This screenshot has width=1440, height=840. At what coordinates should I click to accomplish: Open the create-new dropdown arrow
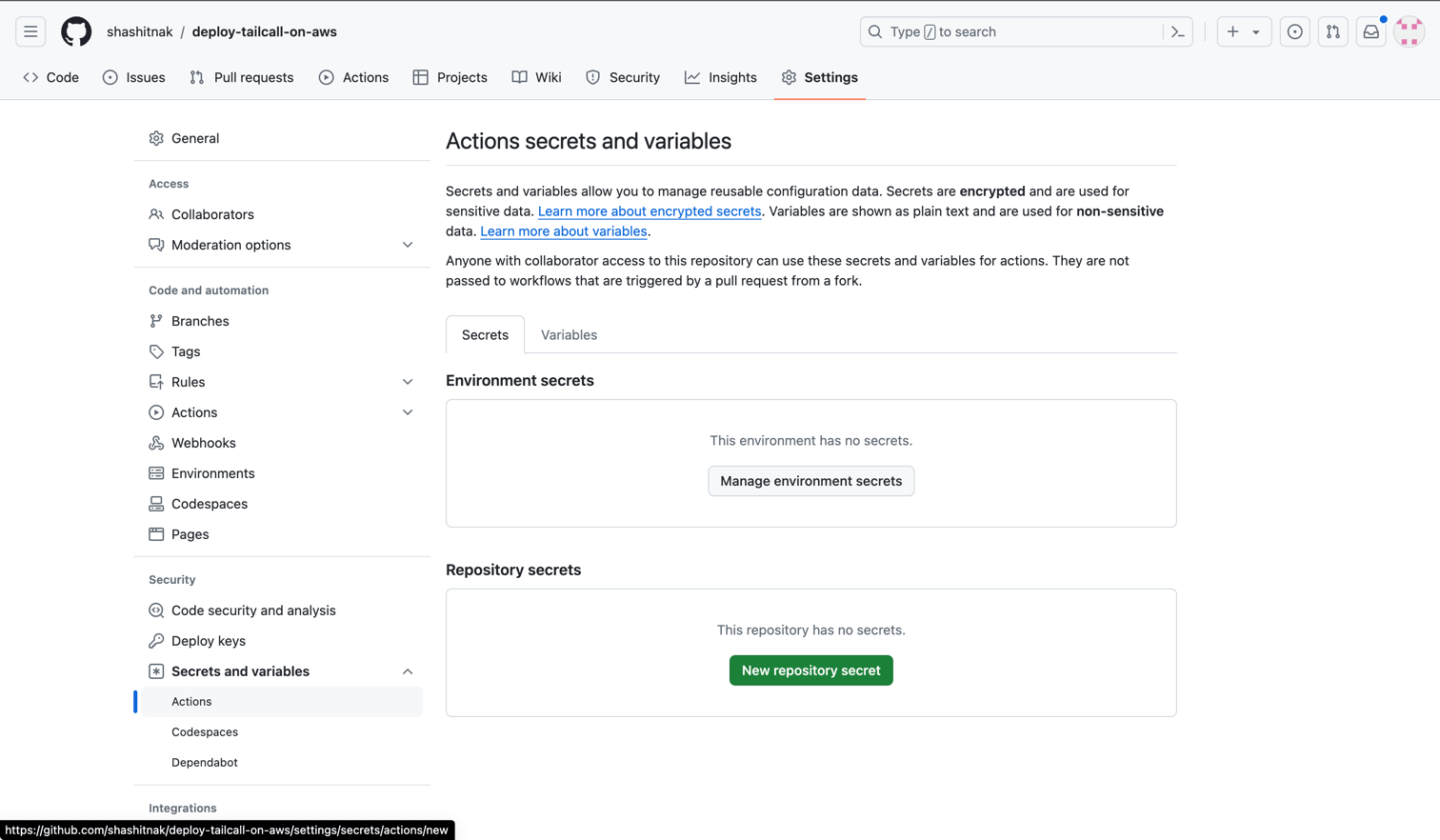coord(1256,31)
